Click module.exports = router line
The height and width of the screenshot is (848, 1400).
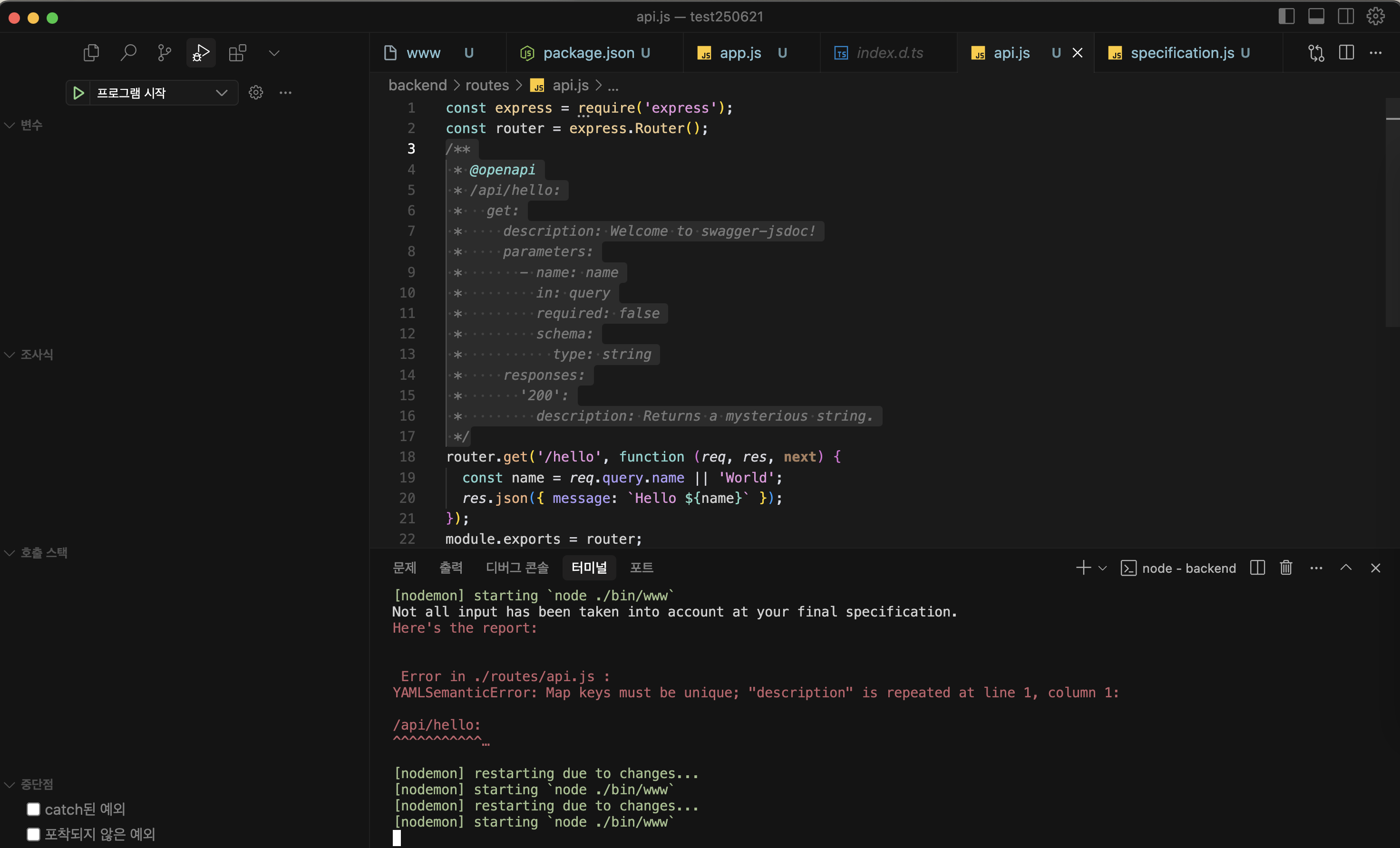pyautogui.click(x=544, y=539)
